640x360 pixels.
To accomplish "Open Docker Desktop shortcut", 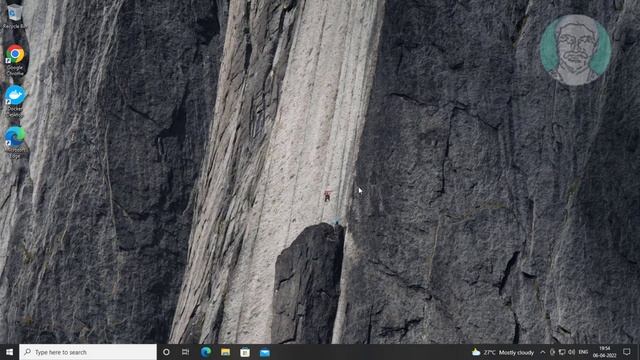I will (15, 101).
